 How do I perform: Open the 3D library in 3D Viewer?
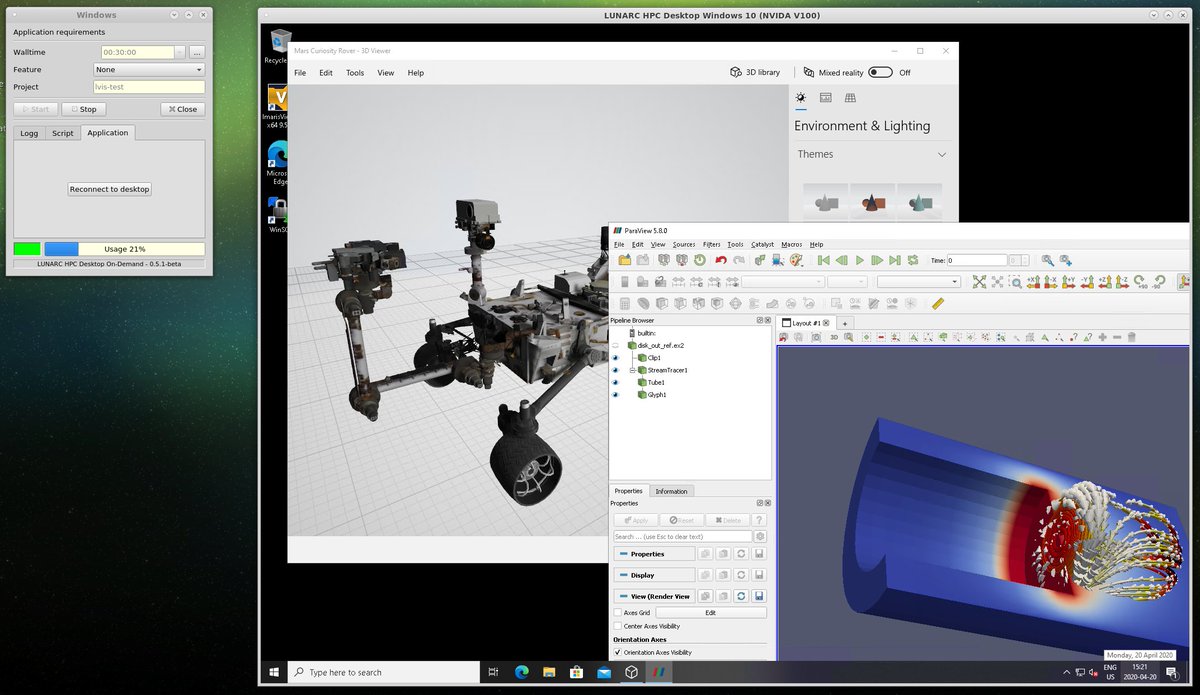pyautogui.click(x=756, y=72)
